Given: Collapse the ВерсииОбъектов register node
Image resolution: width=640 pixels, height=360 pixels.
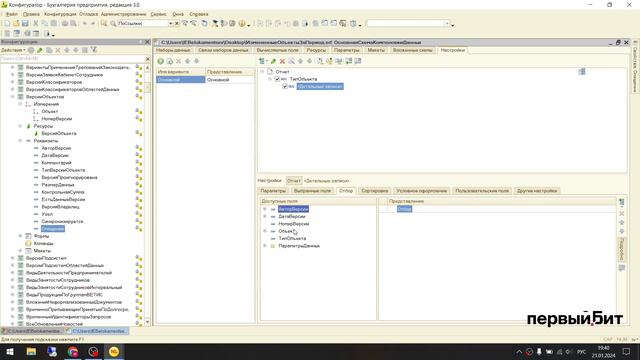Looking at the screenshot, I should click(13, 97).
